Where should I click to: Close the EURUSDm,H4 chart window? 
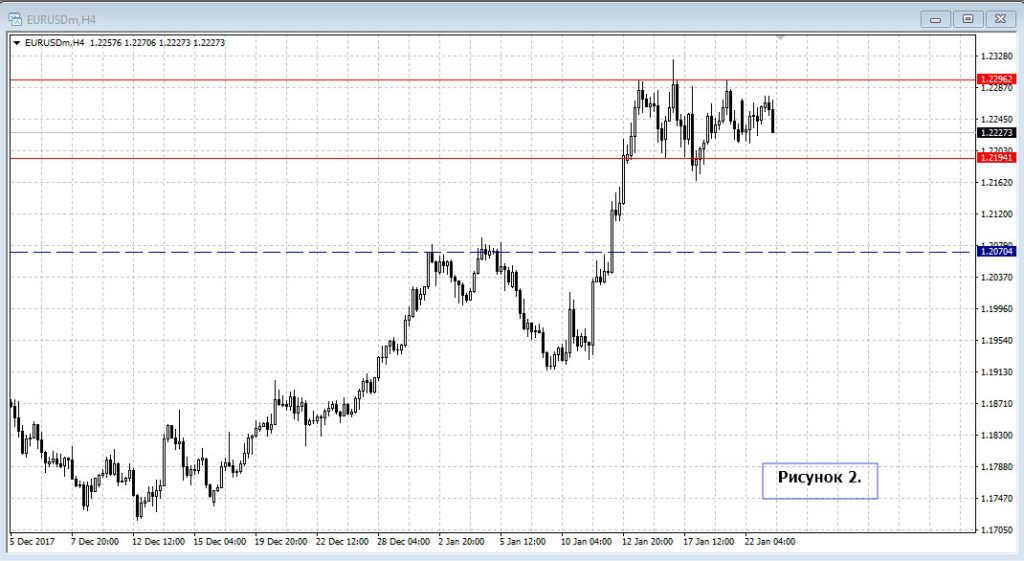point(1000,18)
